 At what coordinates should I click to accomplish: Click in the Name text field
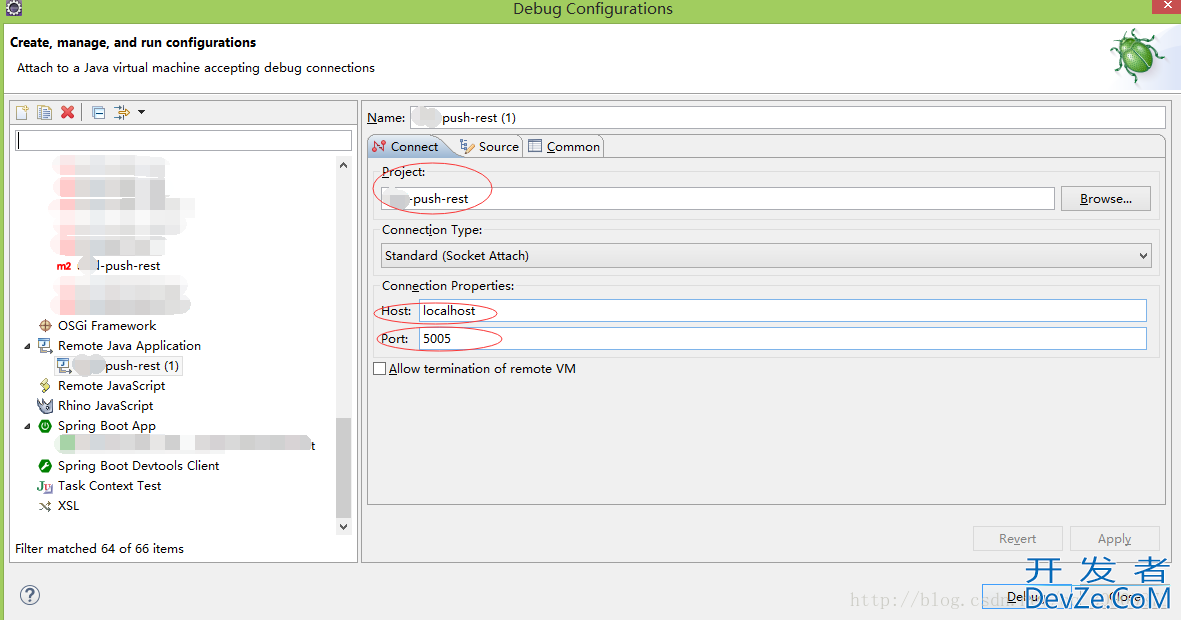click(x=788, y=118)
